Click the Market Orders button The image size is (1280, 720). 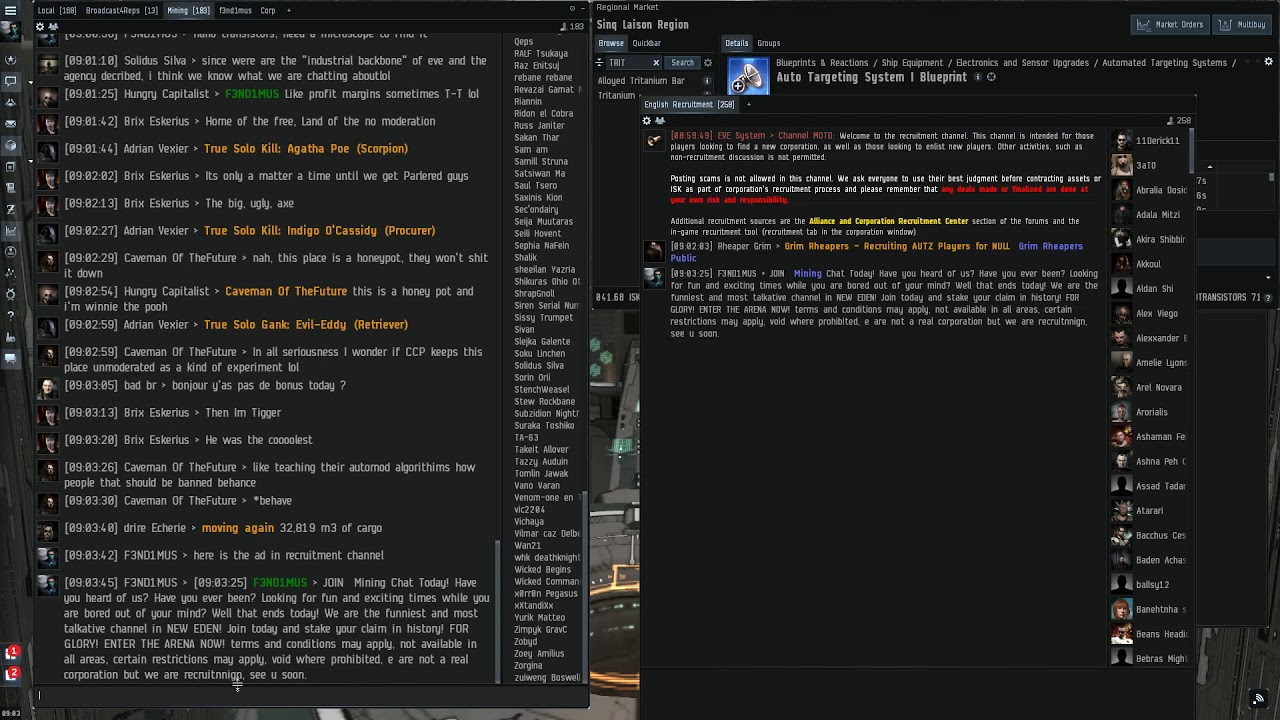1169,24
